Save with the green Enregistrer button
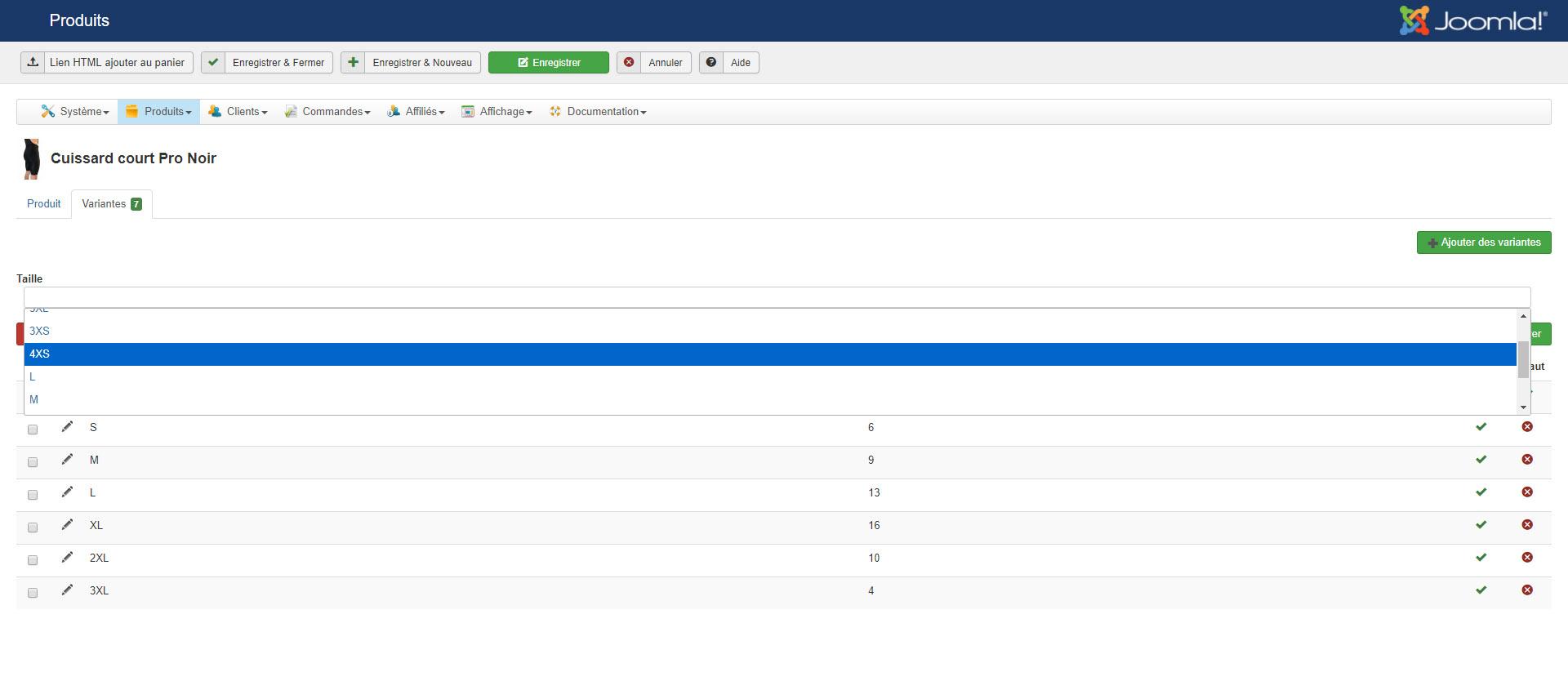Screen dimensions: 1568x681 (x=549, y=63)
